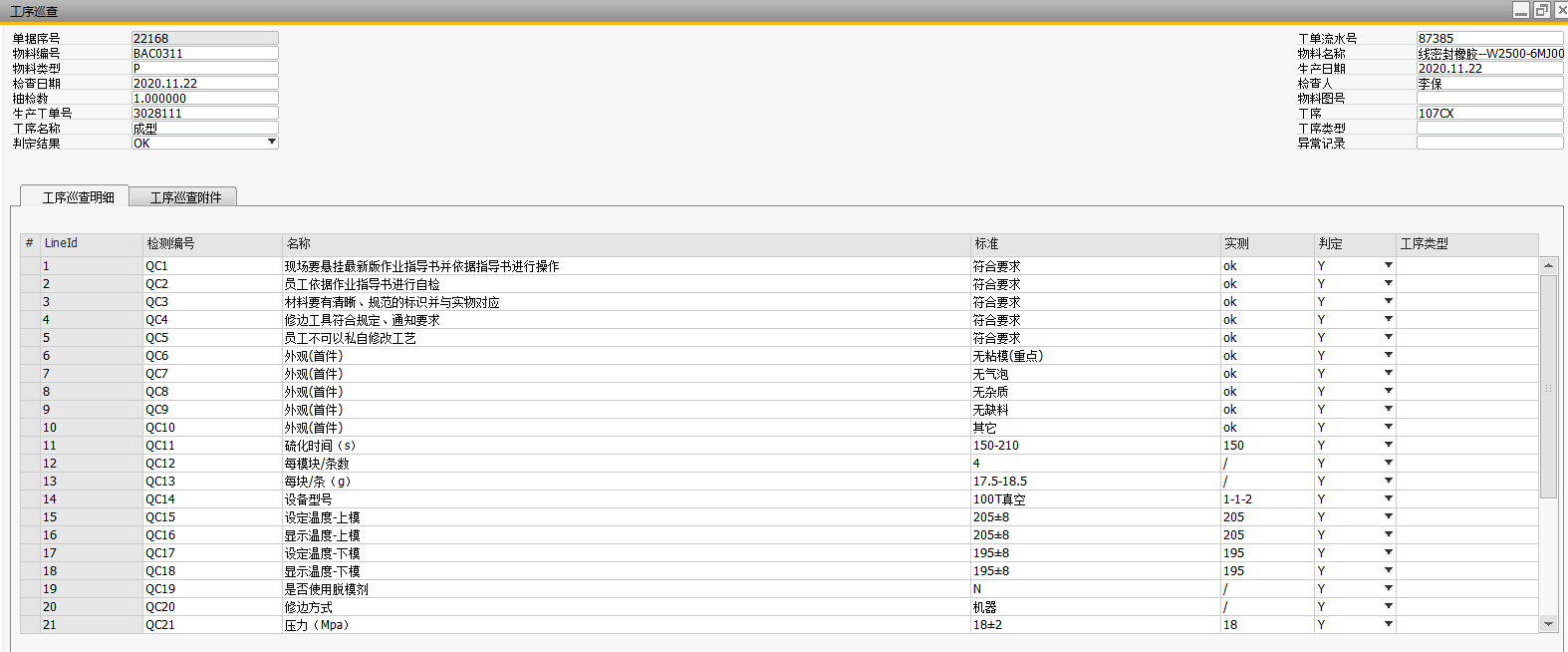Click the 实测 cell for 硫化时间 row
The width and height of the screenshot is (1568, 652).
(x=1267, y=446)
